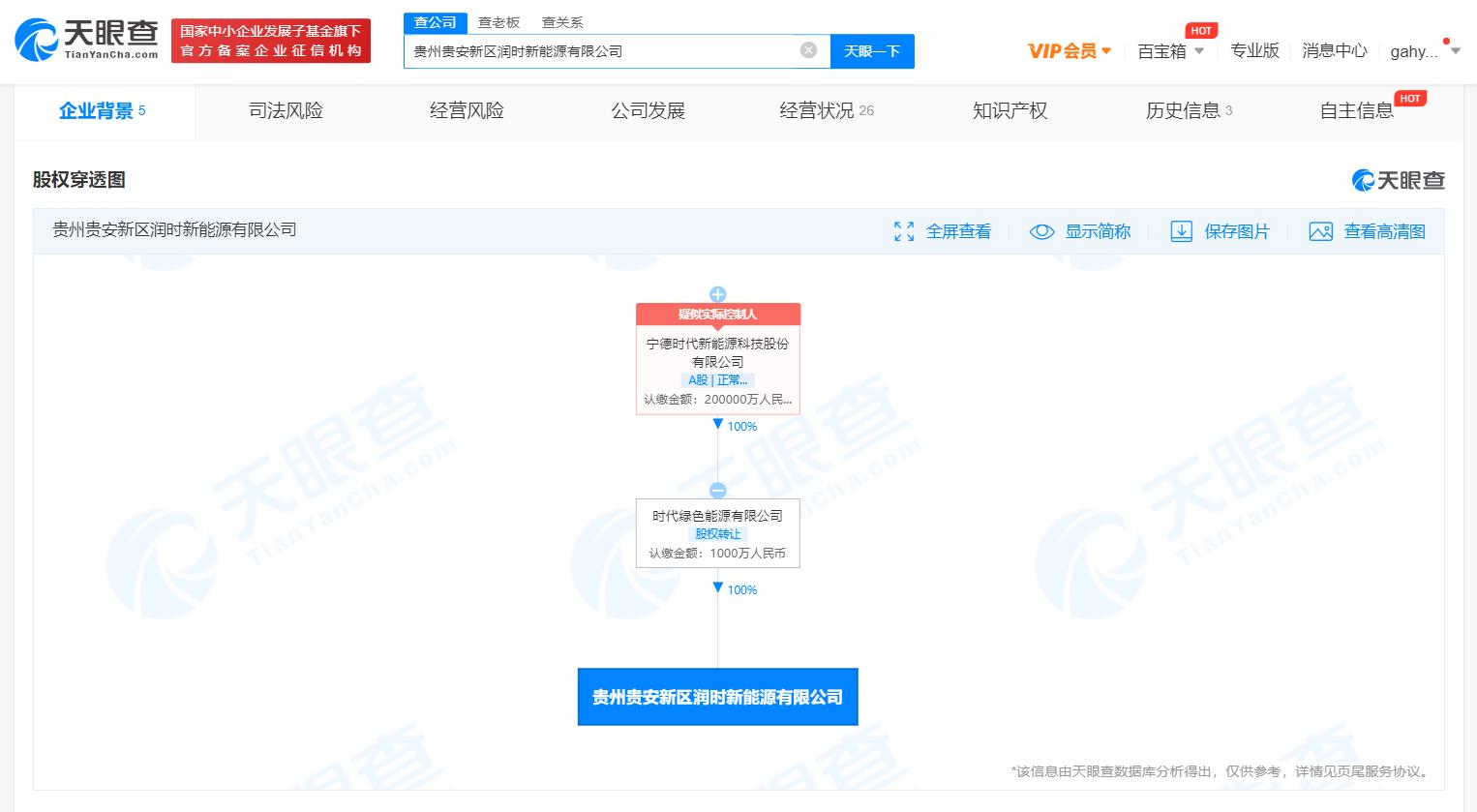
Task: Select the 企业背景 tab
Action: [x=103, y=110]
